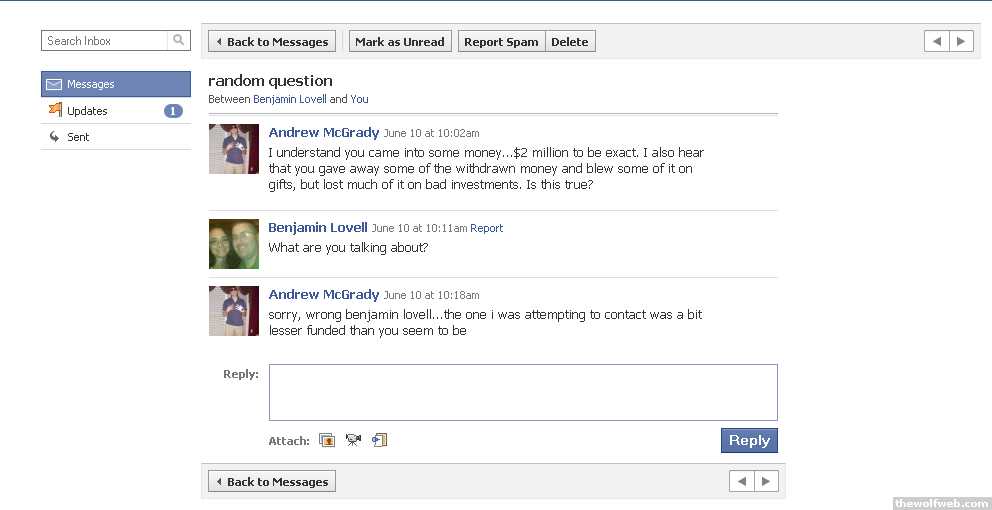992x510 pixels.
Task: Open Benjamin Lovell's profile from subtitle
Action: click(290, 99)
